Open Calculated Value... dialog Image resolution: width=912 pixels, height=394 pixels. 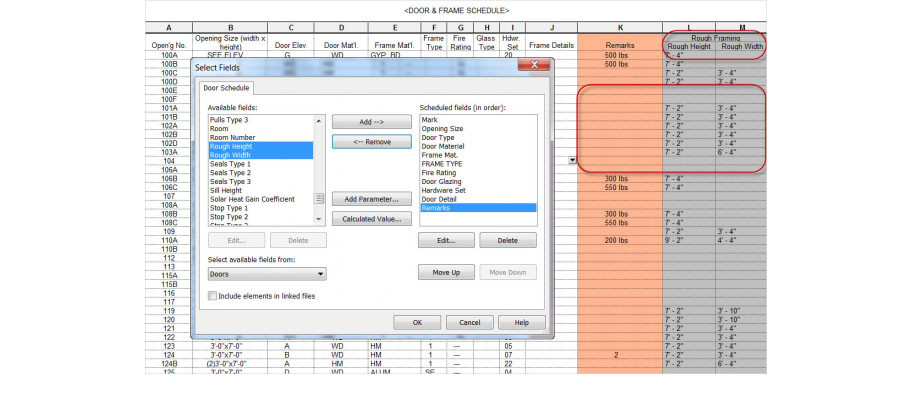372,219
